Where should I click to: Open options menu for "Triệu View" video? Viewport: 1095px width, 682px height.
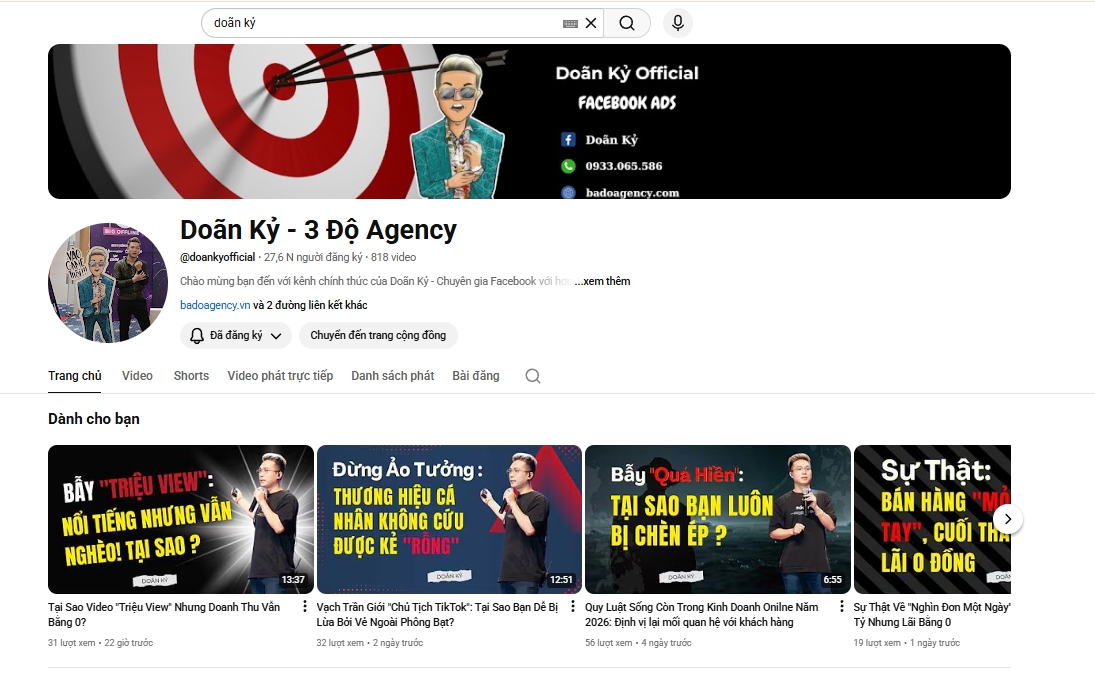304,607
